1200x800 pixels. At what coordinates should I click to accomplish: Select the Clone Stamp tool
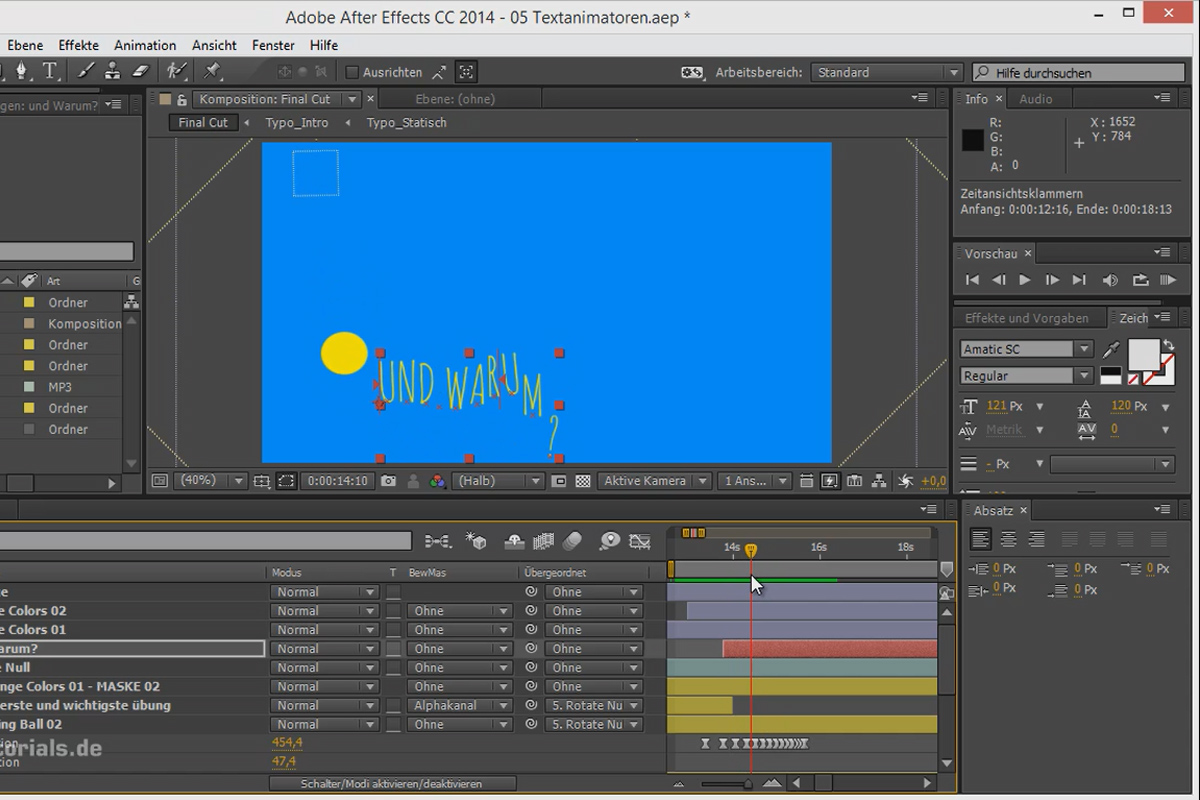tap(113, 71)
